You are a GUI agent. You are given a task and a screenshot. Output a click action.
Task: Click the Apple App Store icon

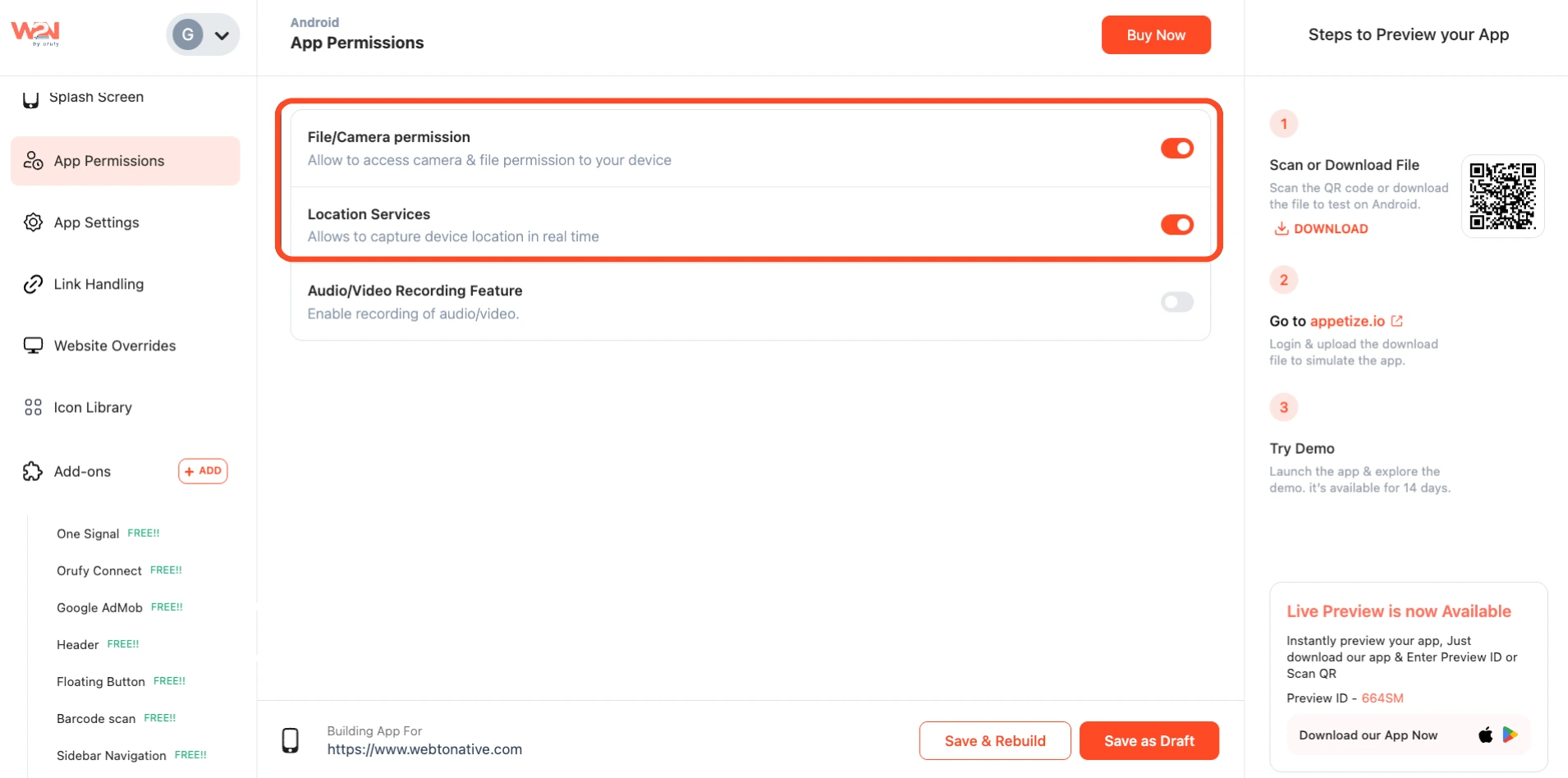tap(1485, 735)
